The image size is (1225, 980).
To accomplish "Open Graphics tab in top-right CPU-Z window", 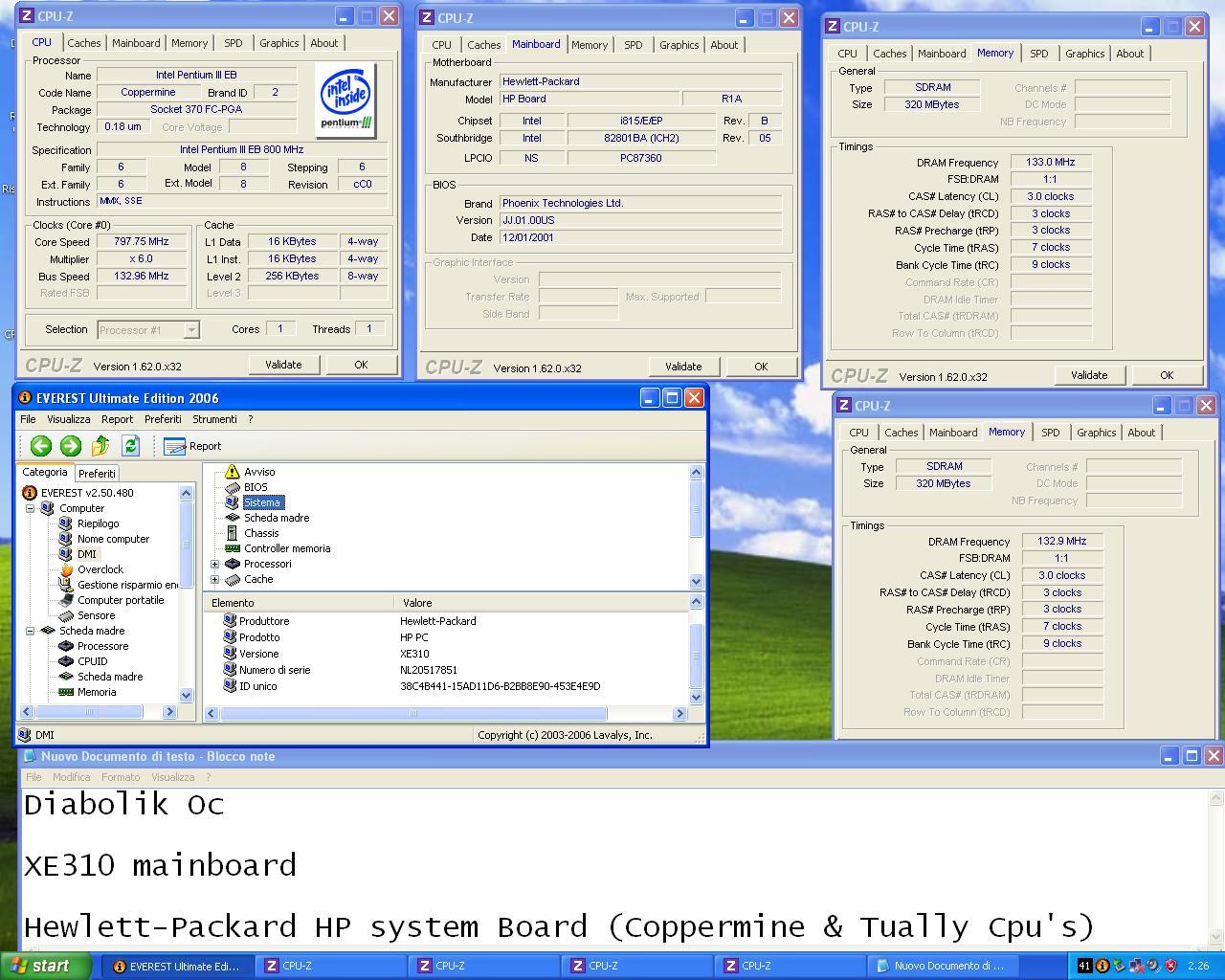I will click(x=1085, y=54).
